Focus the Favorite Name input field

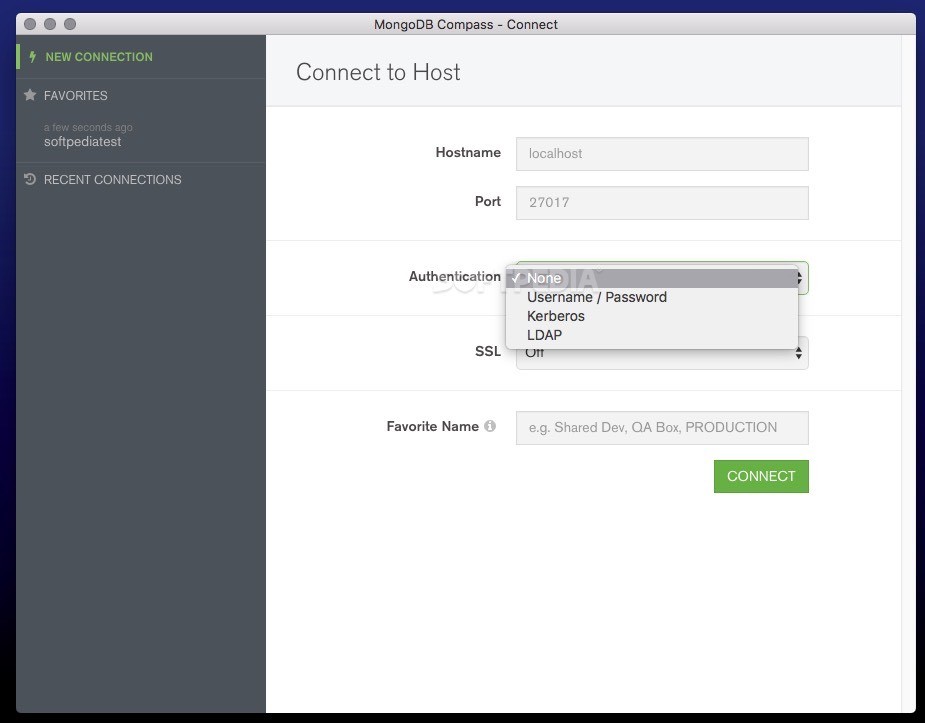pyautogui.click(x=662, y=428)
